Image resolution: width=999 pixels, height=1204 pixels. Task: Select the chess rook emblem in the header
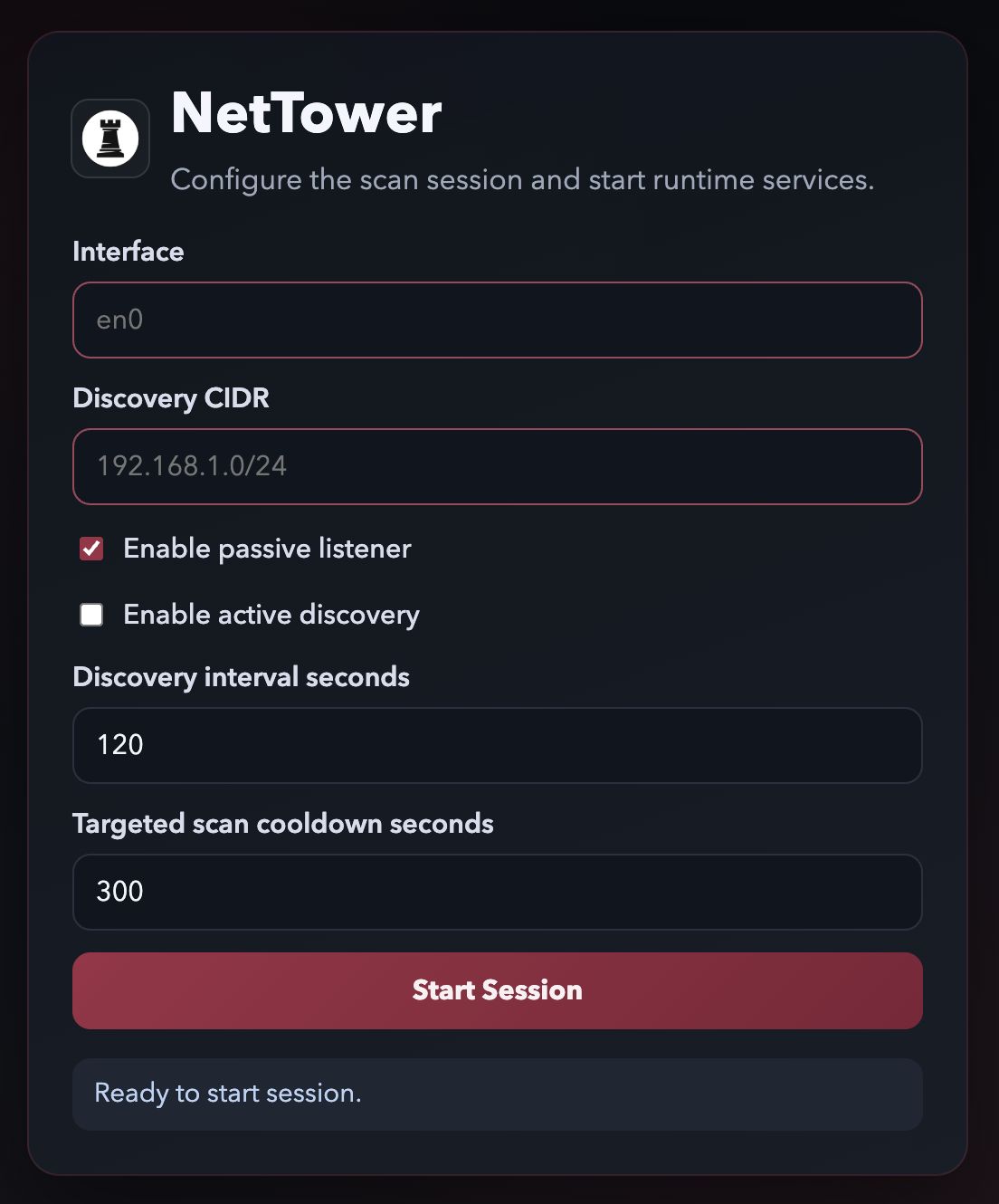pyautogui.click(x=109, y=139)
